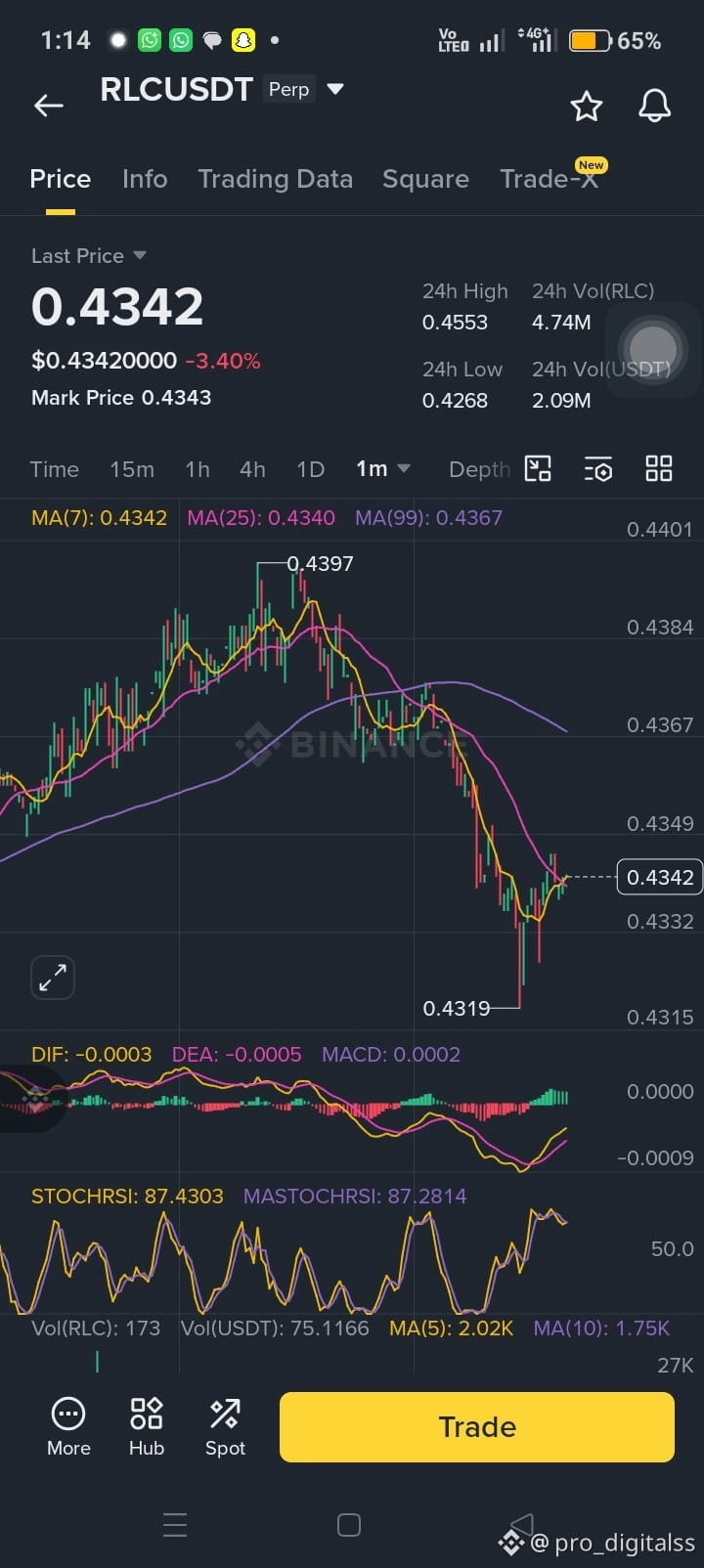This screenshot has width=704, height=1568.
Task: Tap the MA(7): 0.4342 indicator label
Action: pos(99,518)
